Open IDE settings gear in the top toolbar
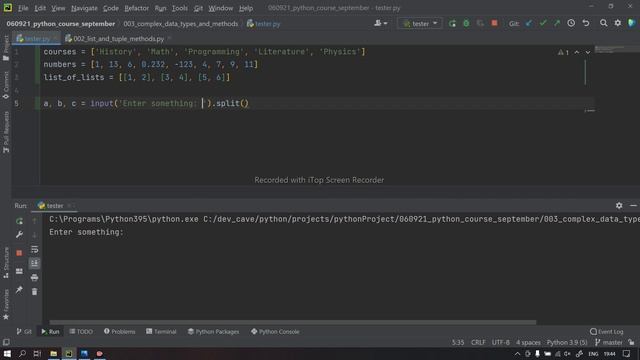 [x=618, y=24]
